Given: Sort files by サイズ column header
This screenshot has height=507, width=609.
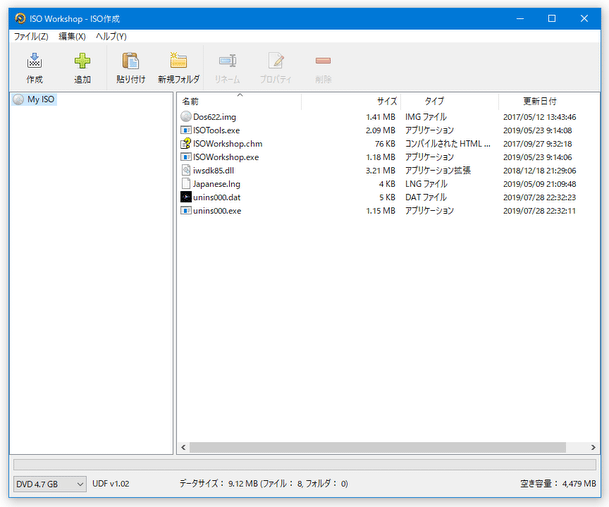Looking at the screenshot, I should coord(386,102).
